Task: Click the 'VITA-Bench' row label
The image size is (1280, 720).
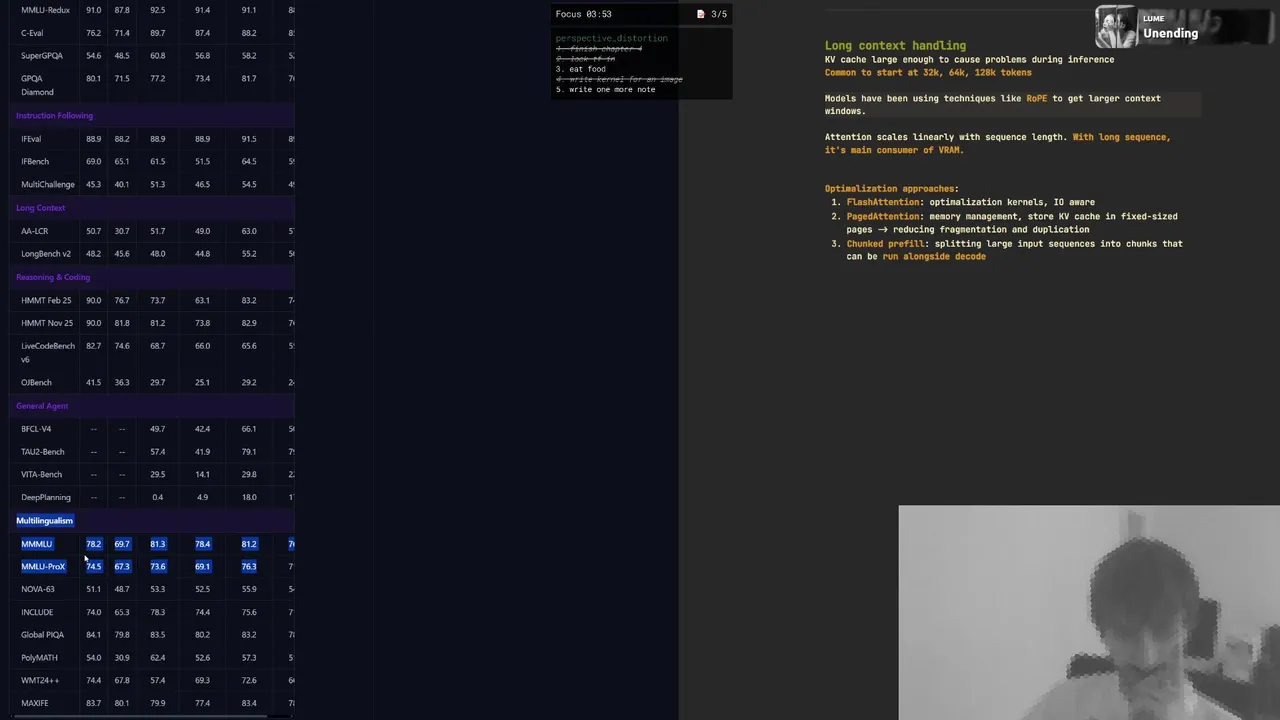Action: 41,475
